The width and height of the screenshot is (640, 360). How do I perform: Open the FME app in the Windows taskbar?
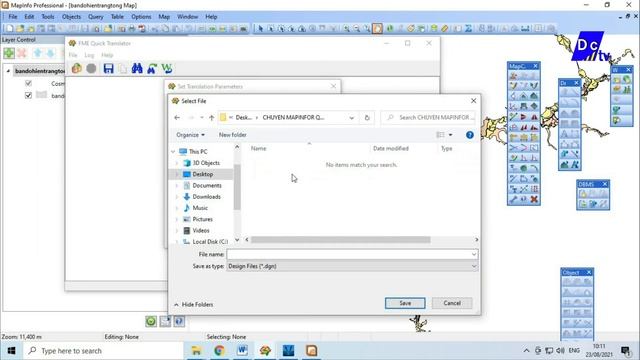[x=265, y=351]
